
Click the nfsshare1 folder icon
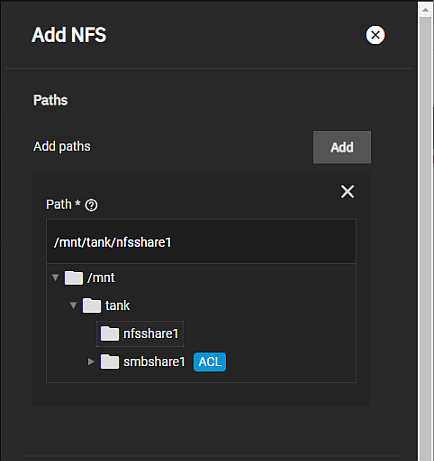[x=110, y=333]
